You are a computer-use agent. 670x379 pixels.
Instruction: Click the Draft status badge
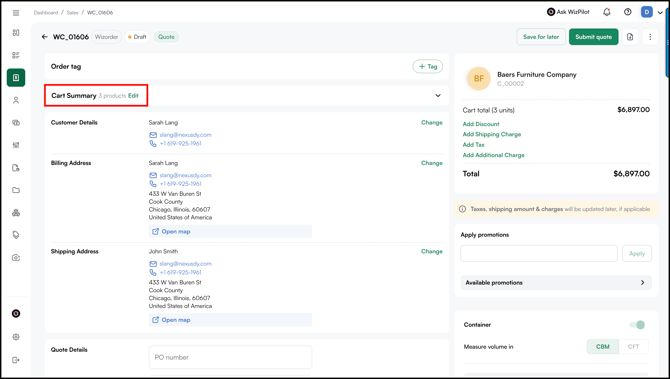click(137, 37)
